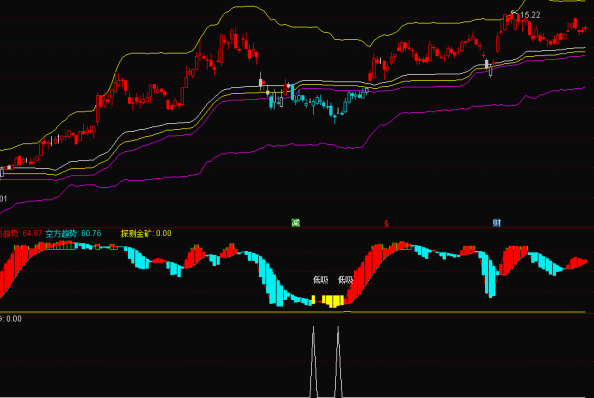Click the yellow 低吸 histogram bars
This screenshot has width=594, height=398.
(333, 301)
